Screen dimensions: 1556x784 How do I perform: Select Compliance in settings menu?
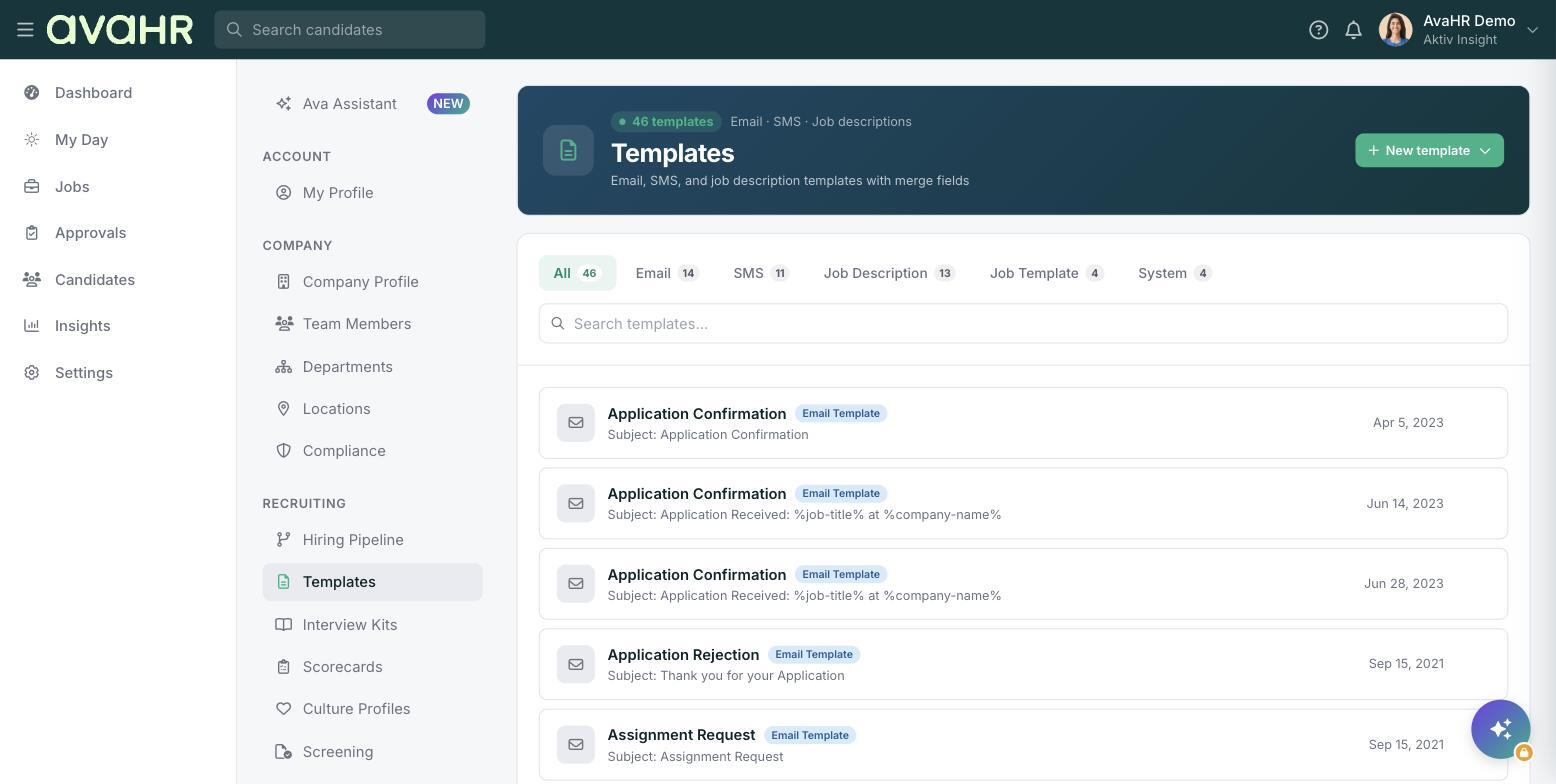pyautogui.click(x=372, y=451)
